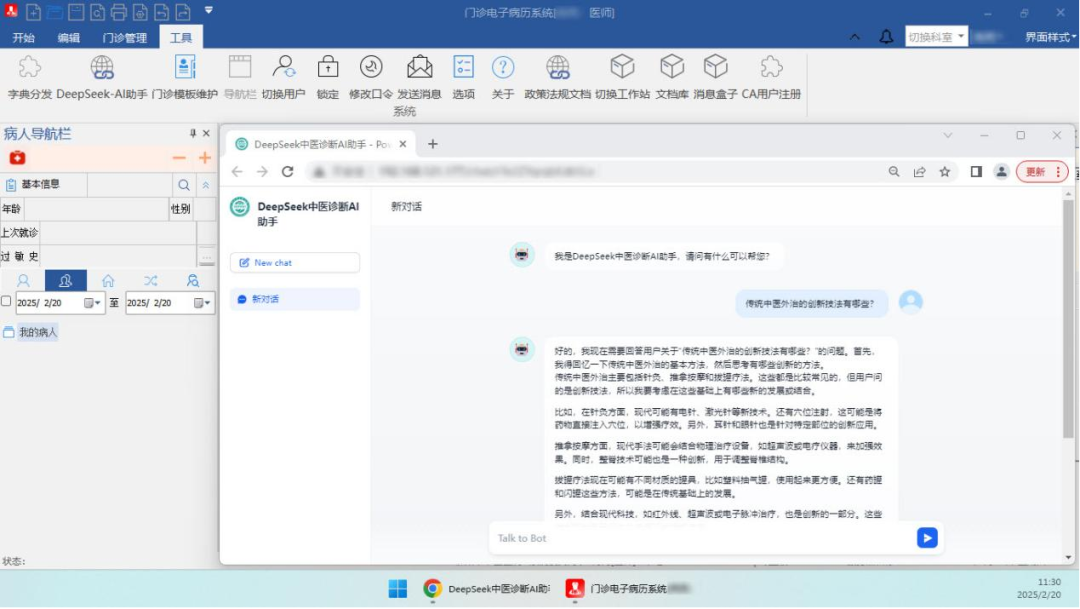Open the 界面样式 dropdown
The height and width of the screenshot is (609, 1080).
point(1050,37)
